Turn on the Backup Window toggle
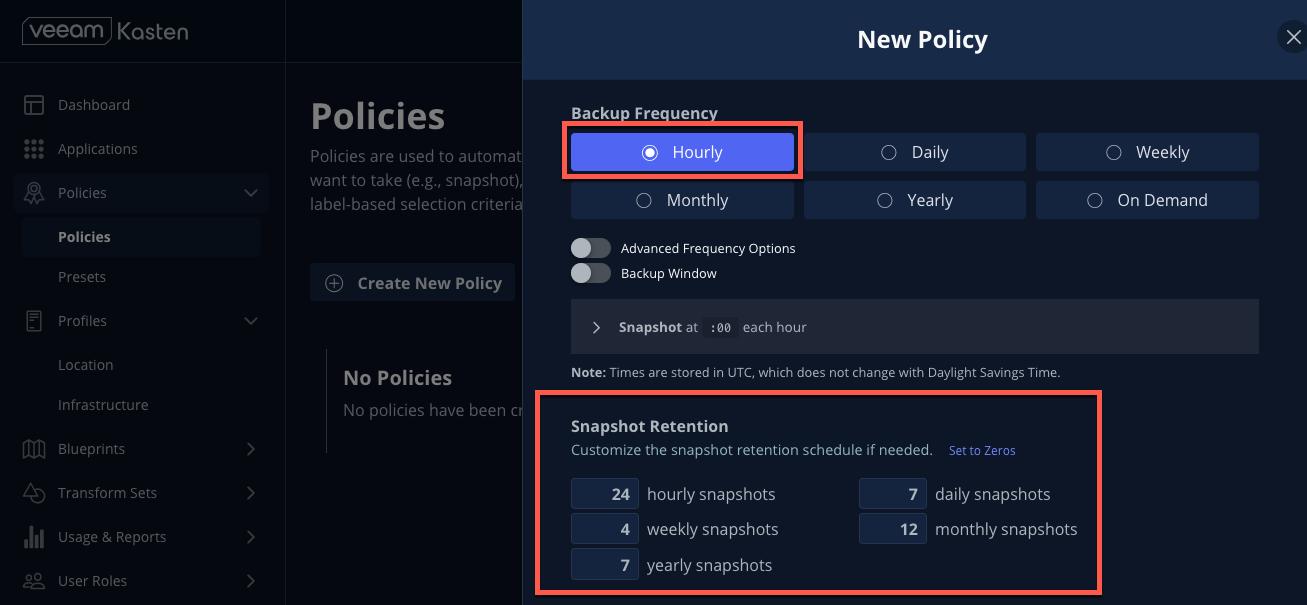 [x=591, y=273]
